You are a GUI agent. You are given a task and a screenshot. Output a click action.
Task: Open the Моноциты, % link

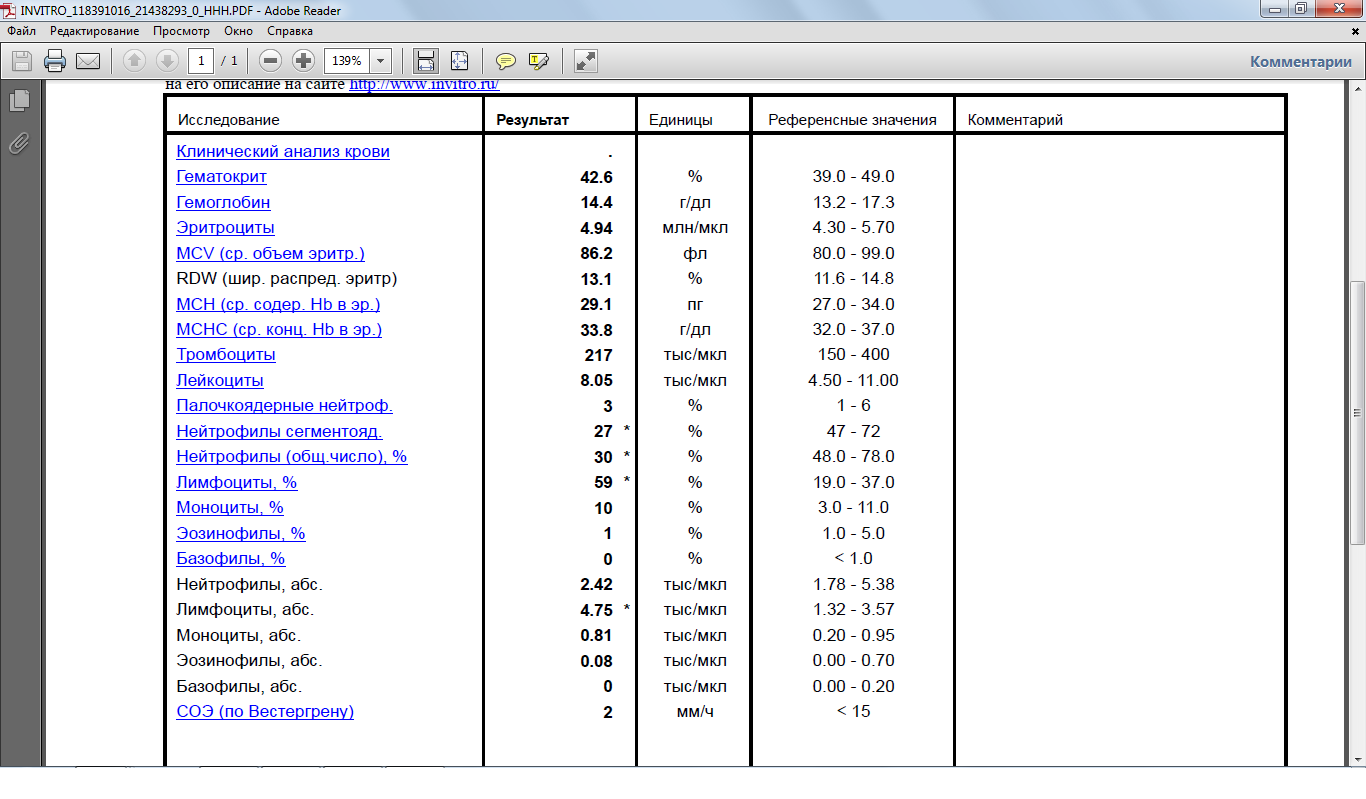(x=230, y=508)
